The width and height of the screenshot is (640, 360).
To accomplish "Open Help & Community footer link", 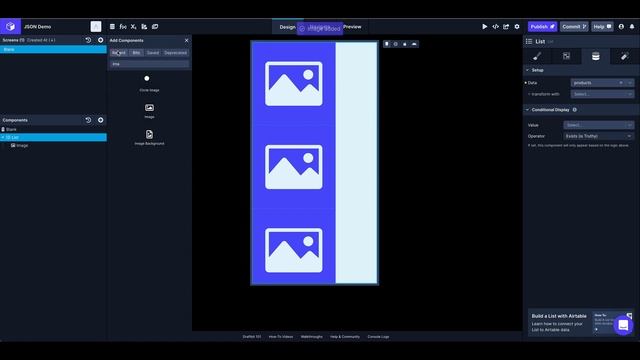I will tap(345, 337).
